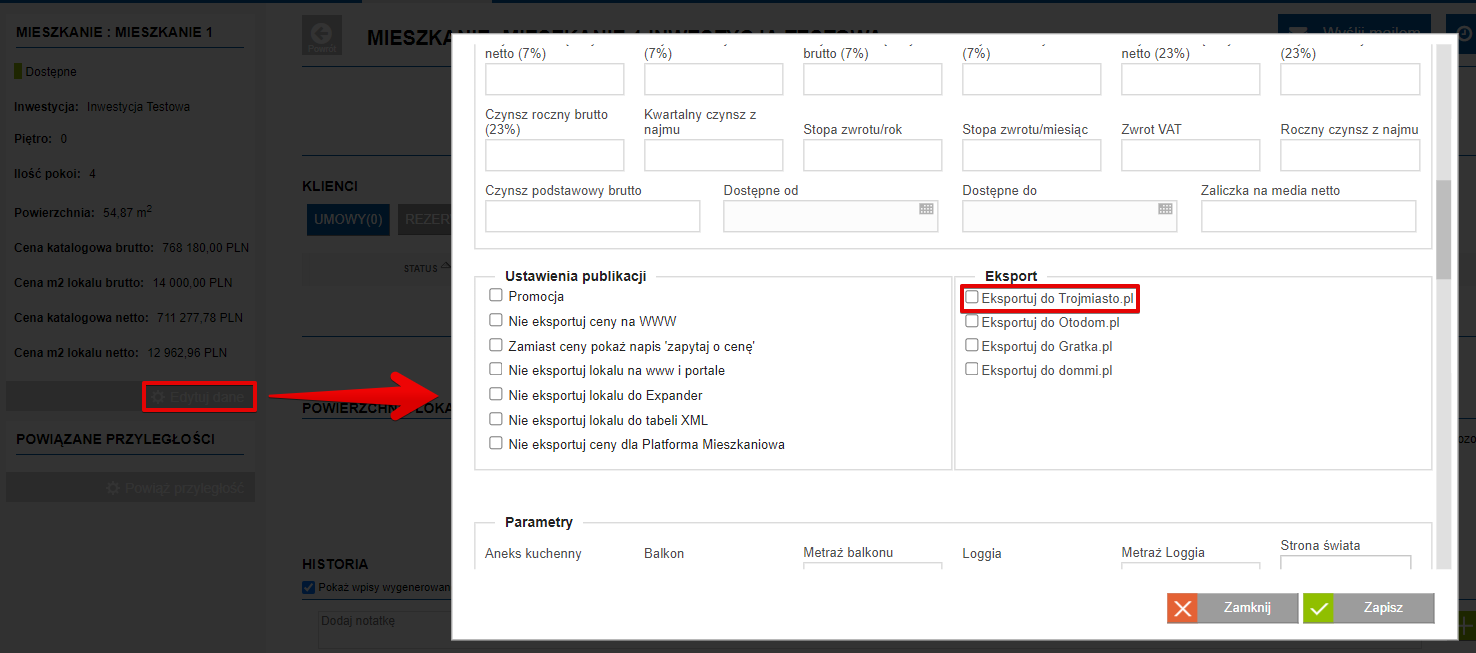The height and width of the screenshot is (653, 1476).
Task: Click the back arrow Powrót icon
Action: click(322, 35)
